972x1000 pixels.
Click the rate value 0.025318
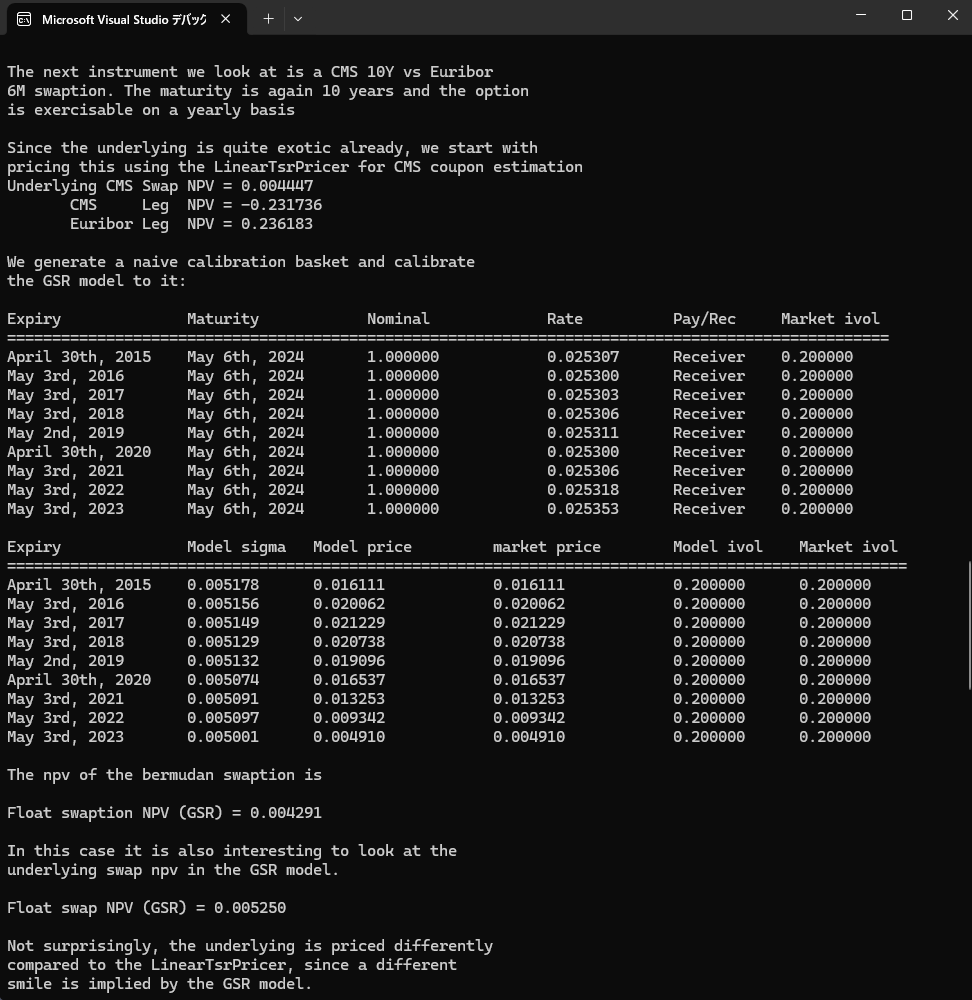(583, 490)
